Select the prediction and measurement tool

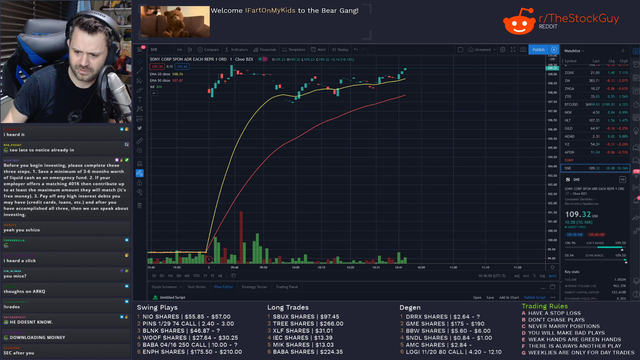pos(140,119)
